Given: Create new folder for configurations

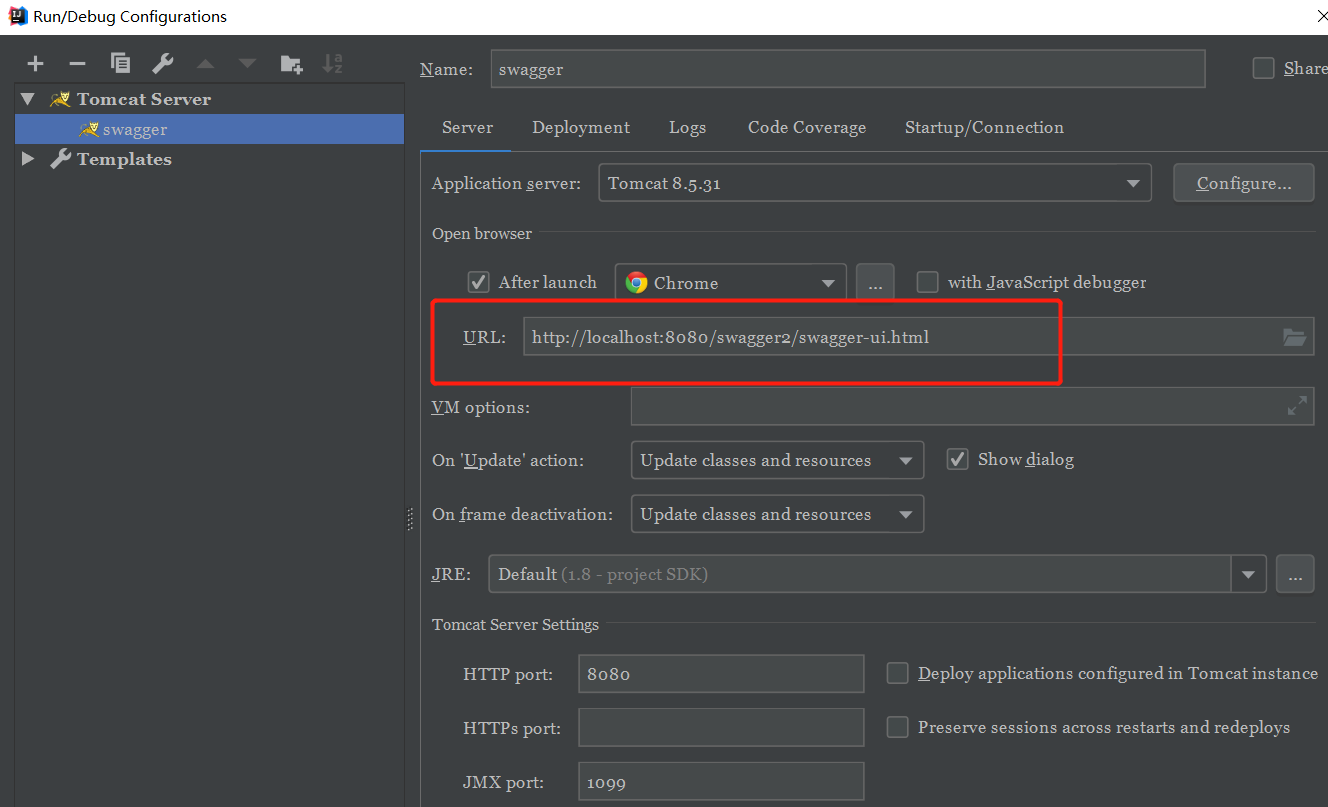Looking at the screenshot, I should [x=291, y=64].
